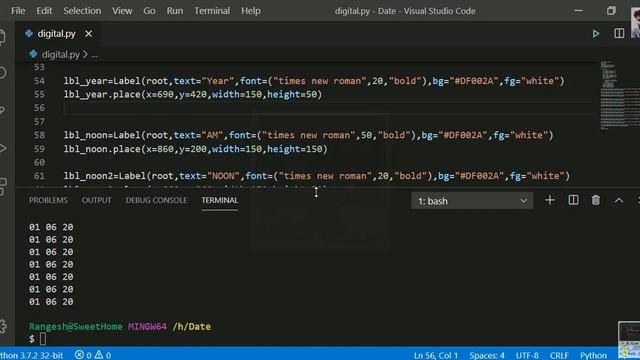This screenshot has height=360, width=640.
Task: Open the Go menu
Action: tap(149, 11)
